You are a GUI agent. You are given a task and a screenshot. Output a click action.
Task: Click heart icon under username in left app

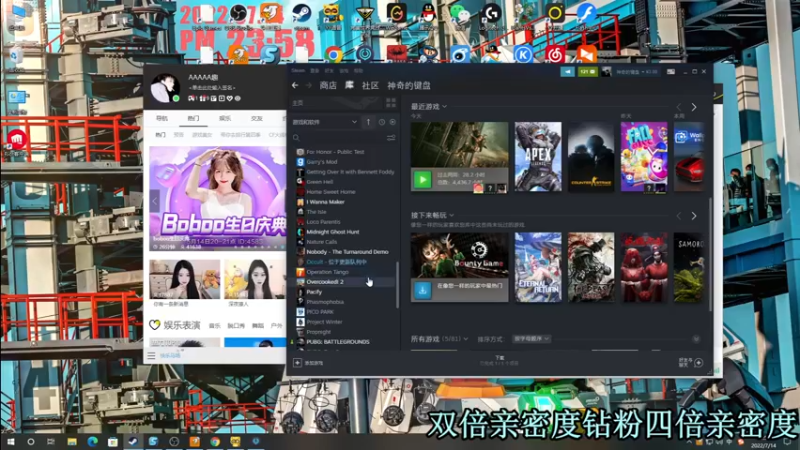click(x=230, y=98)
